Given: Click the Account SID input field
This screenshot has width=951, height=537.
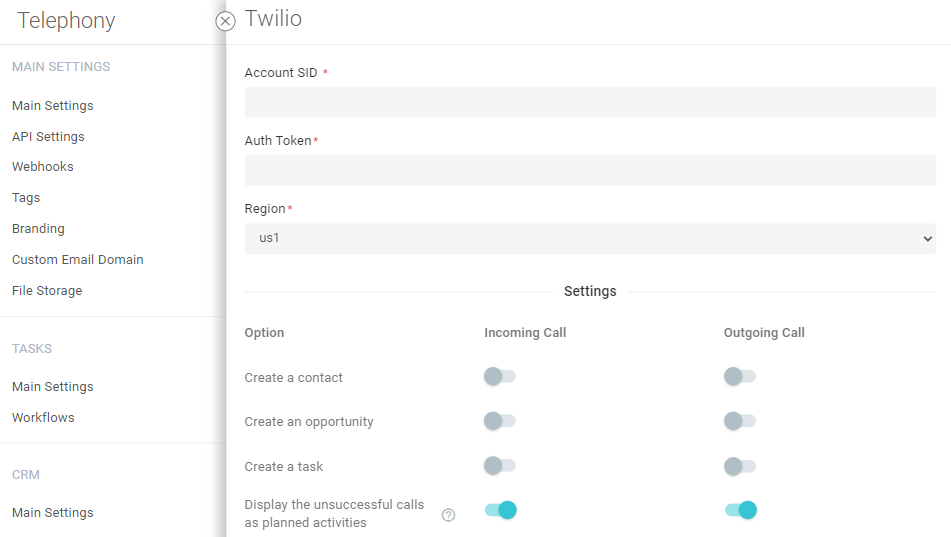Looking at the screenshot, I should (x=590, y=102).
